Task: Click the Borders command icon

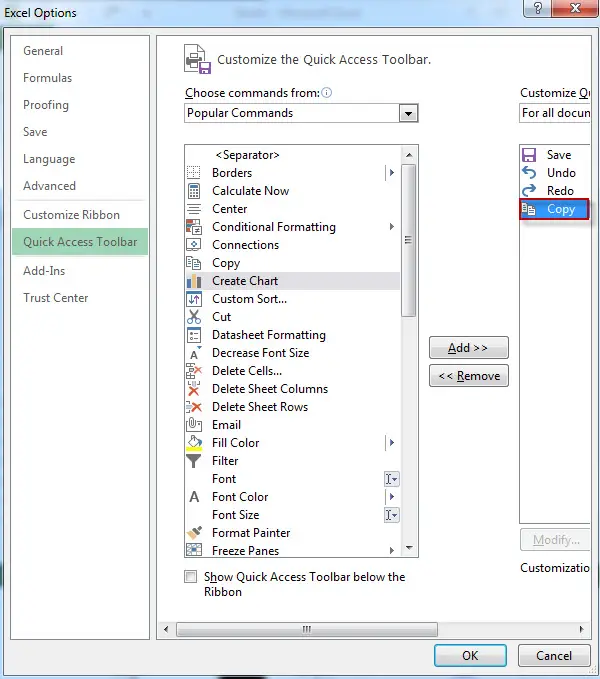Action: point(194,173)
